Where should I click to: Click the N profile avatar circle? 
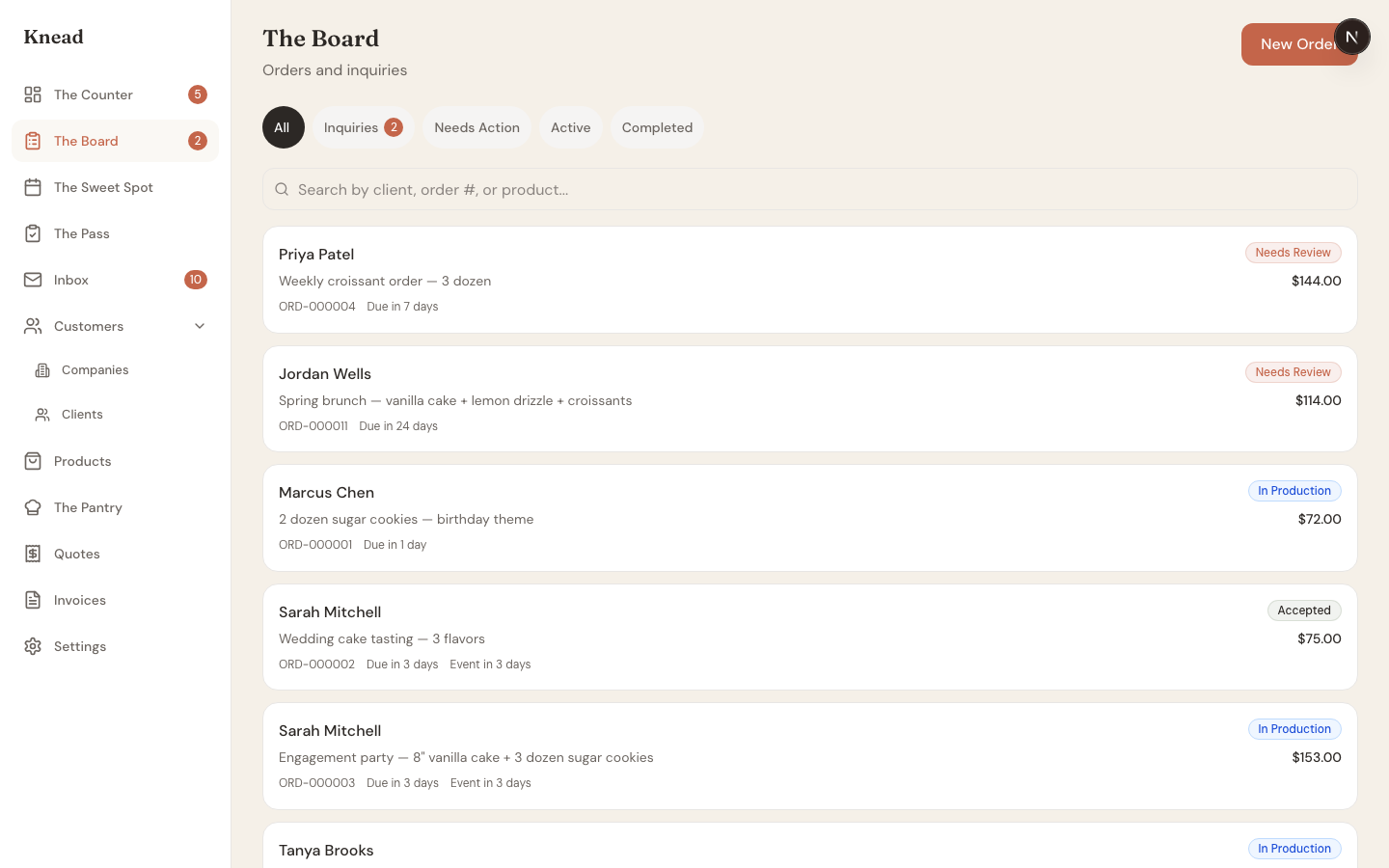[x=1352, y=37]
